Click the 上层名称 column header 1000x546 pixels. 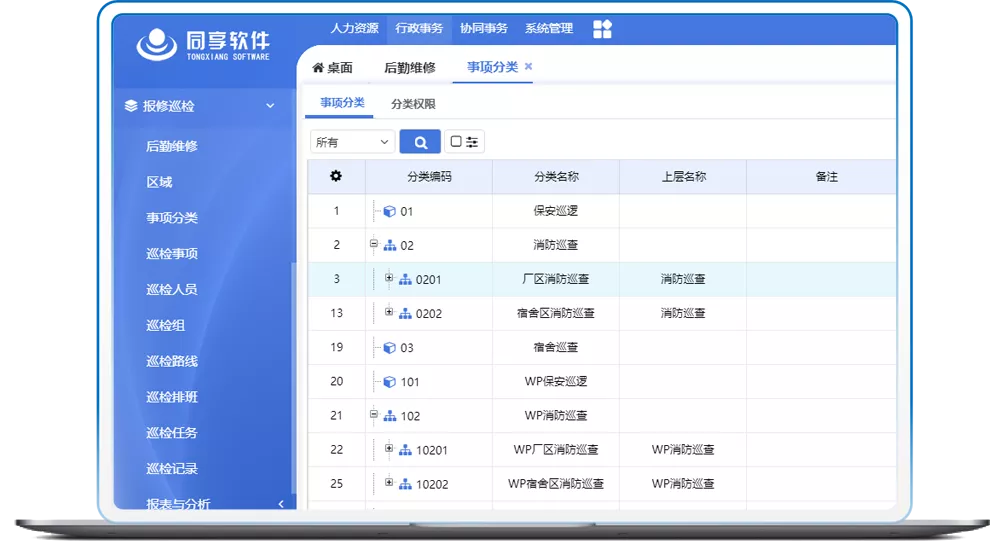[683, 177]
